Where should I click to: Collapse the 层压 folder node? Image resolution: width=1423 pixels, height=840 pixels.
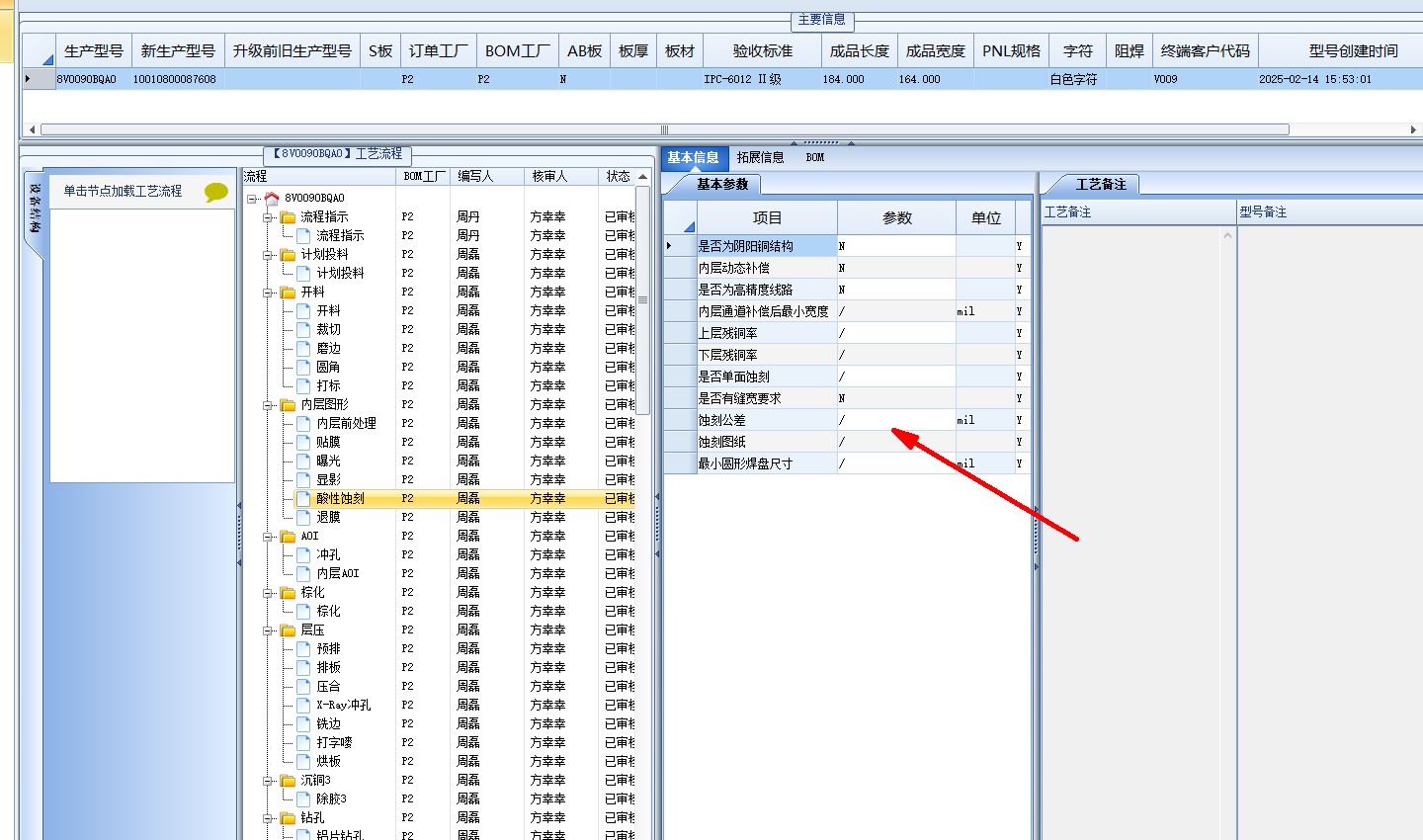(268, 630)
